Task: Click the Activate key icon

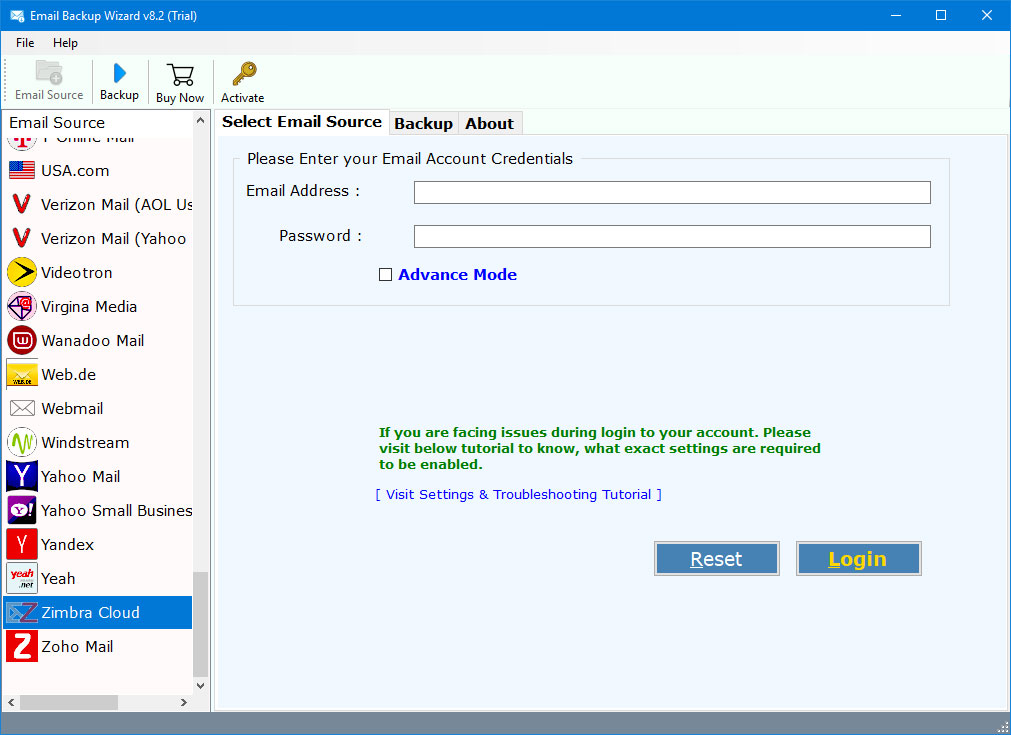Action: (x=244, y=74)
